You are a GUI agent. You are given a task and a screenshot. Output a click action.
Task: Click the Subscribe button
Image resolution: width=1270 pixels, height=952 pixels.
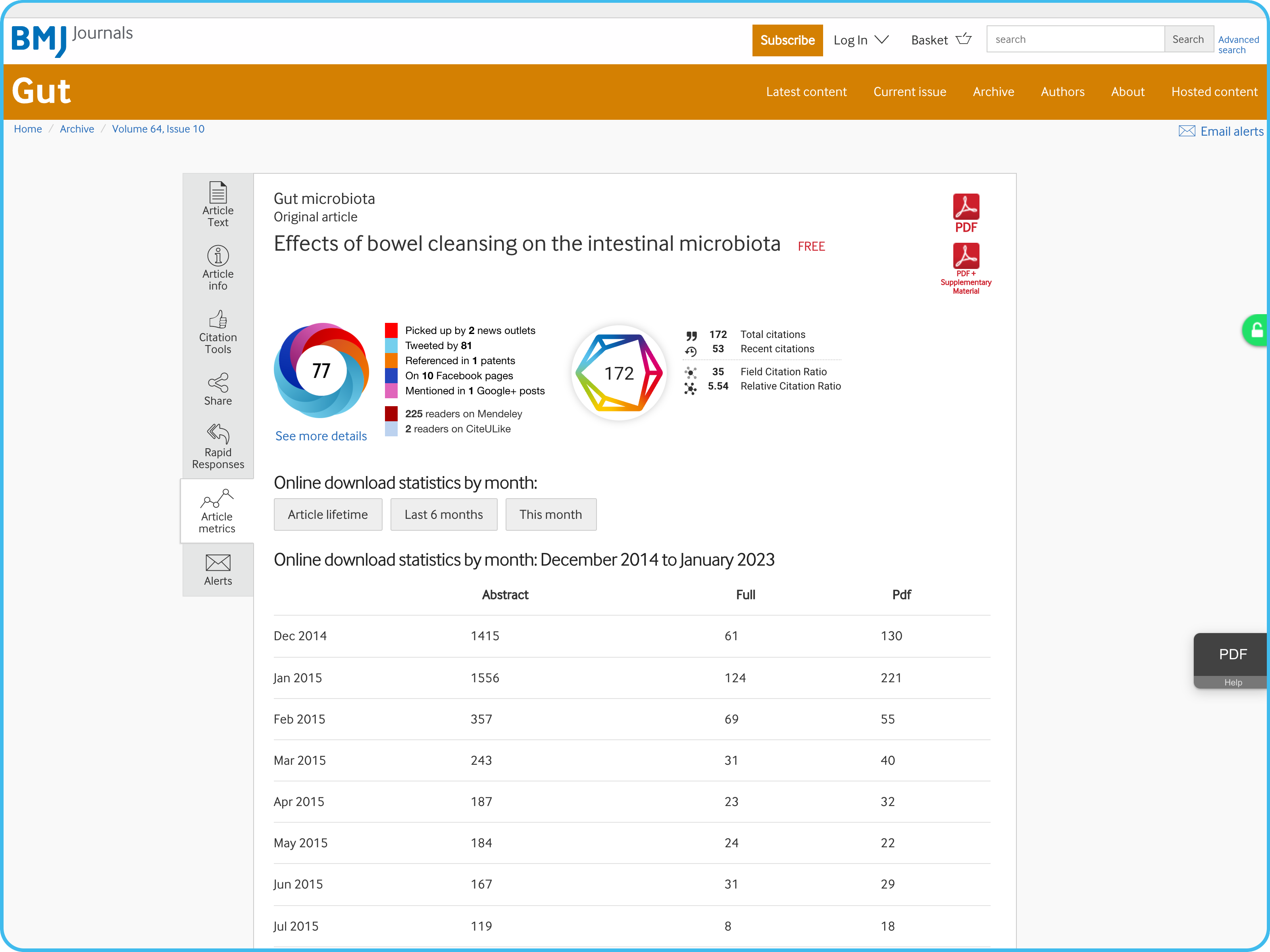787,40
